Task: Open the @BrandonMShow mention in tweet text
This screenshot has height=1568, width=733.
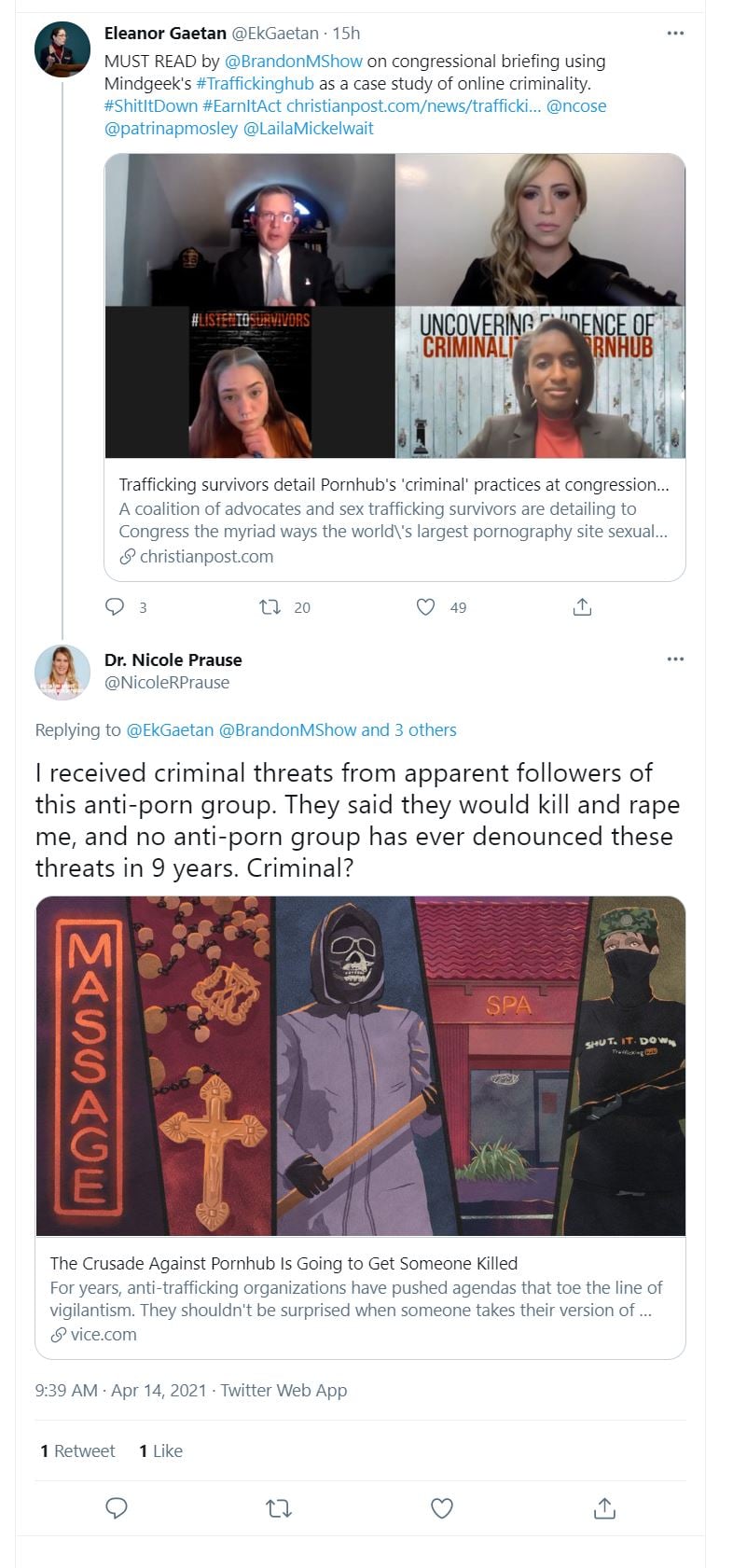Action: click(x=294, y=61)
